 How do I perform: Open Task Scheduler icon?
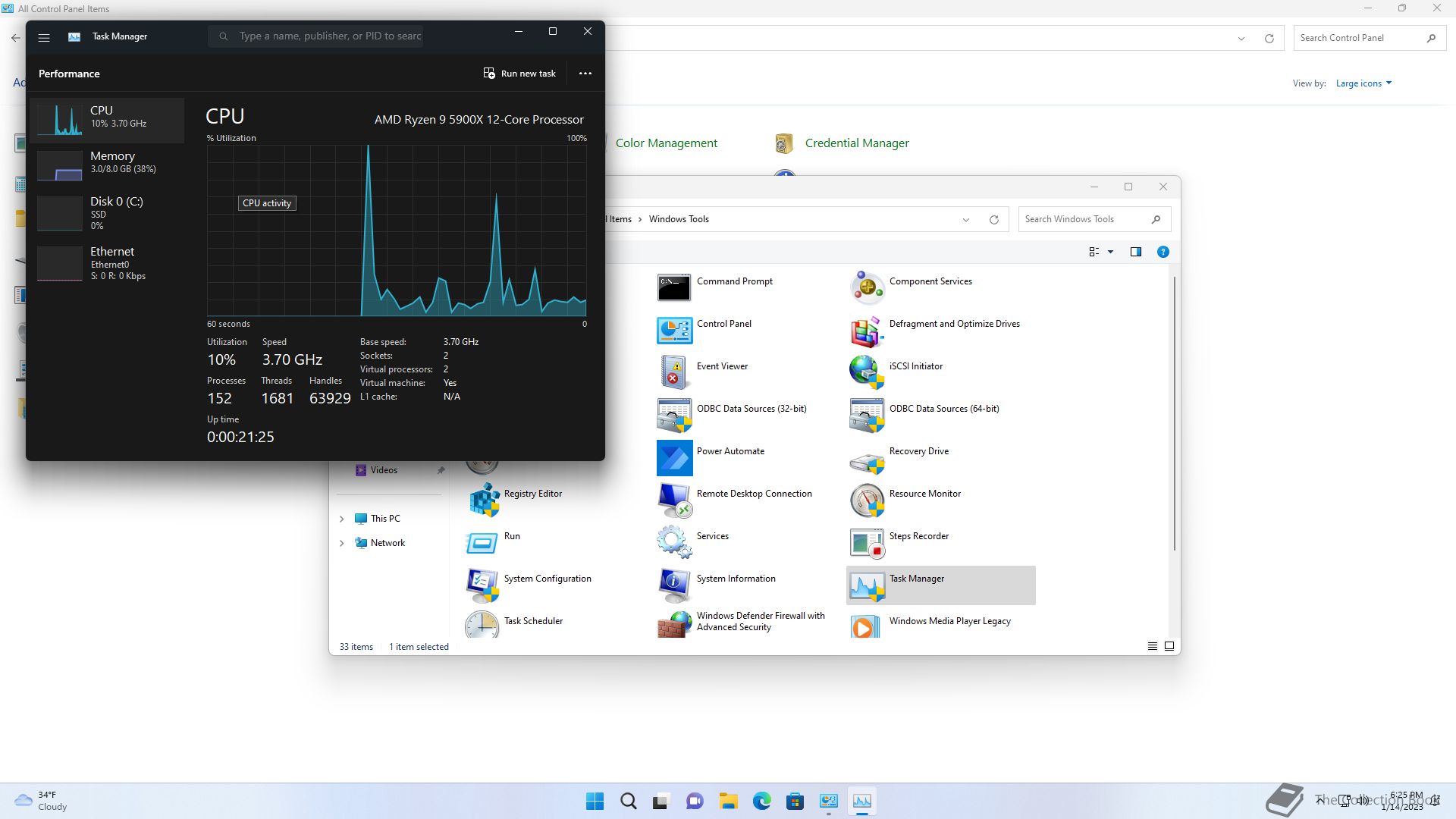pos(482,625)
